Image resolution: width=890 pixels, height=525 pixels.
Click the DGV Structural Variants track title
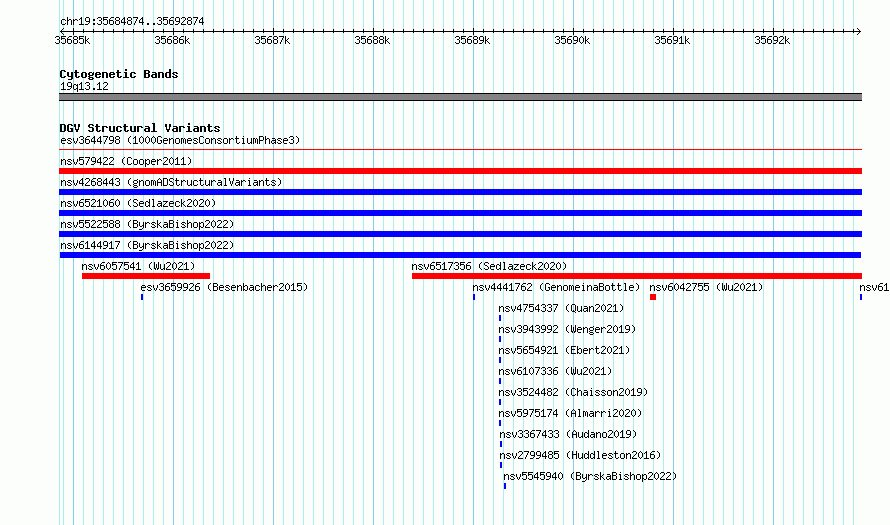[140, 128]
